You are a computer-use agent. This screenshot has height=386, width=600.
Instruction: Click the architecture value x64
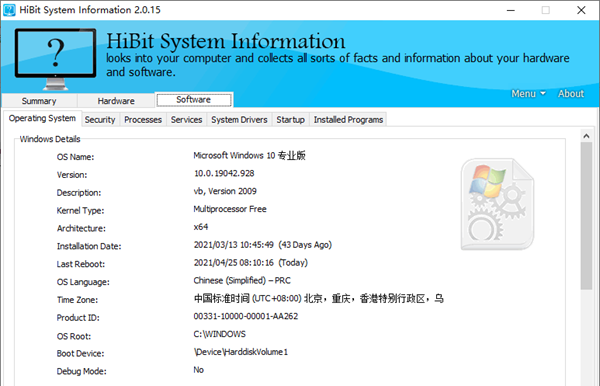[201, 227]
